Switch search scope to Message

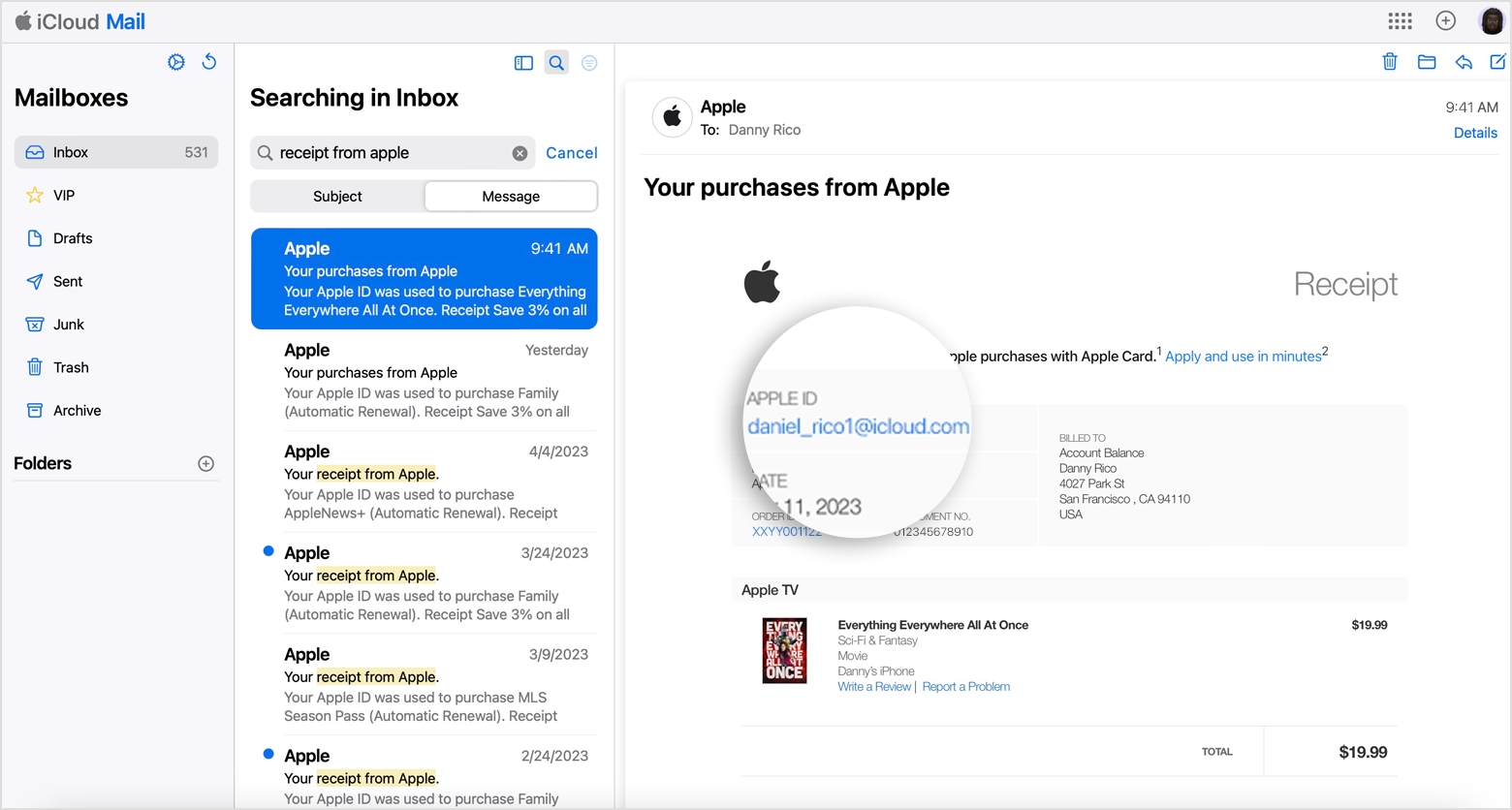point(511,197)
